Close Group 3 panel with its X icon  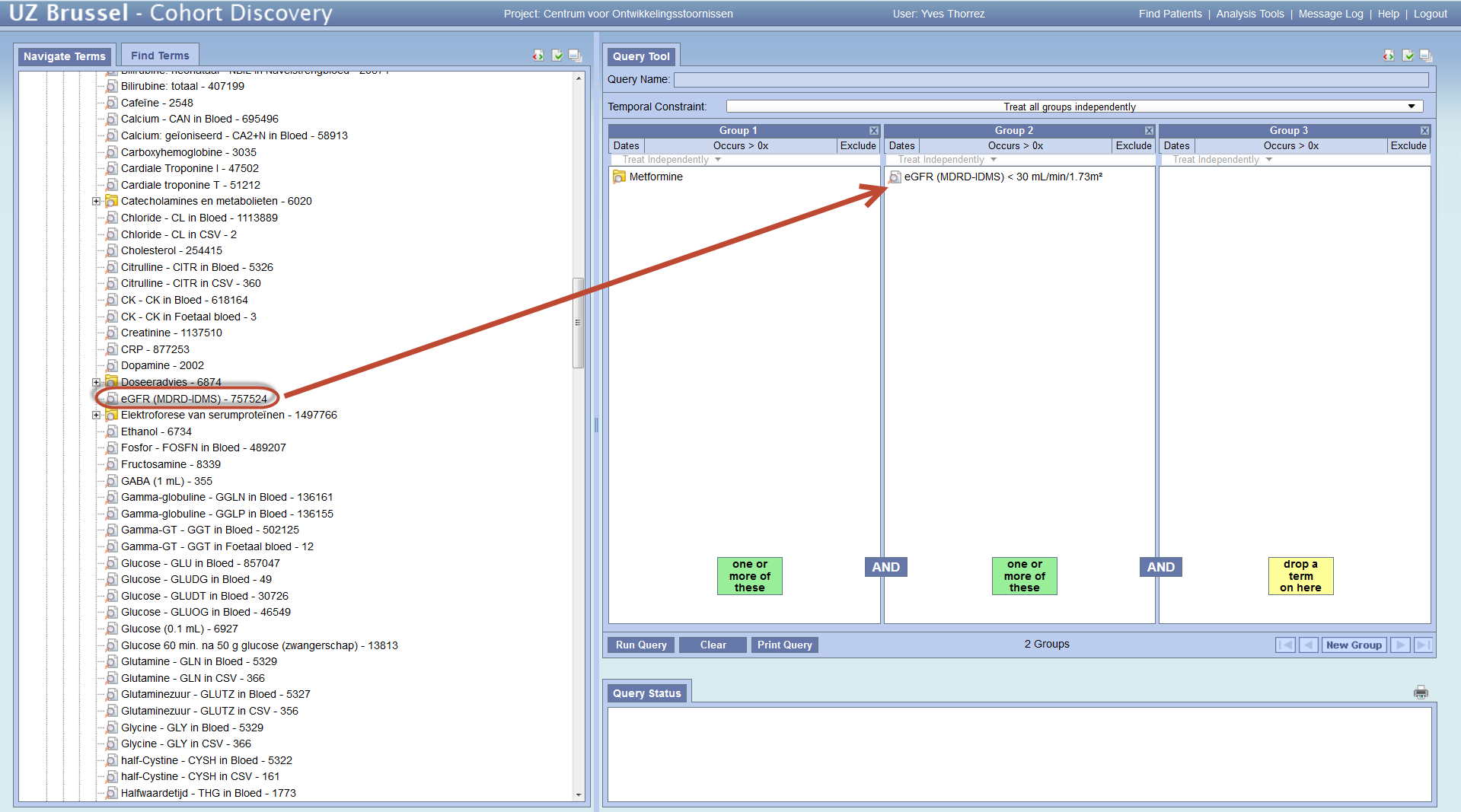click(1424, 131)
